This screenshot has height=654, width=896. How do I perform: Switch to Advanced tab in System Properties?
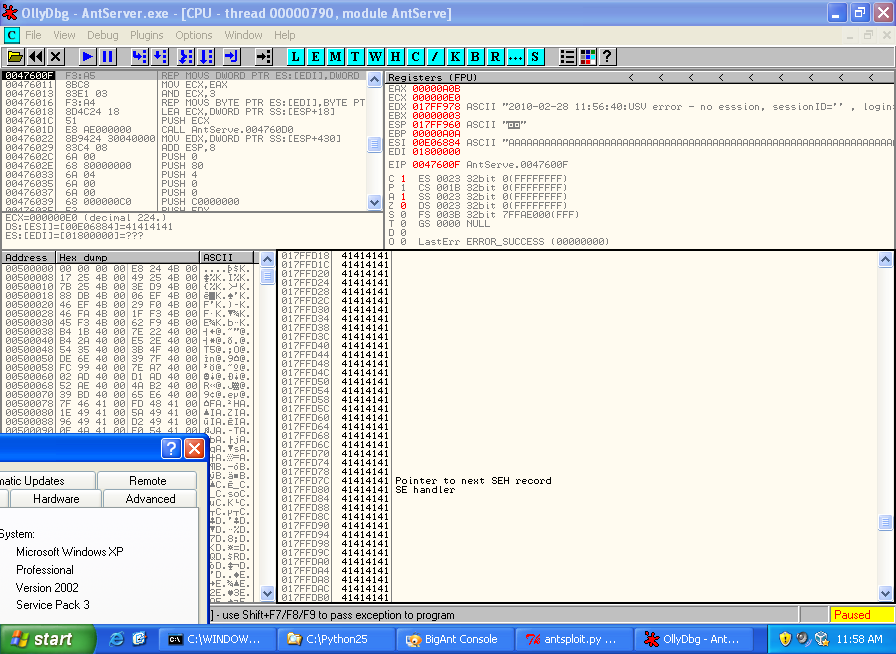(x=150, y=499)
